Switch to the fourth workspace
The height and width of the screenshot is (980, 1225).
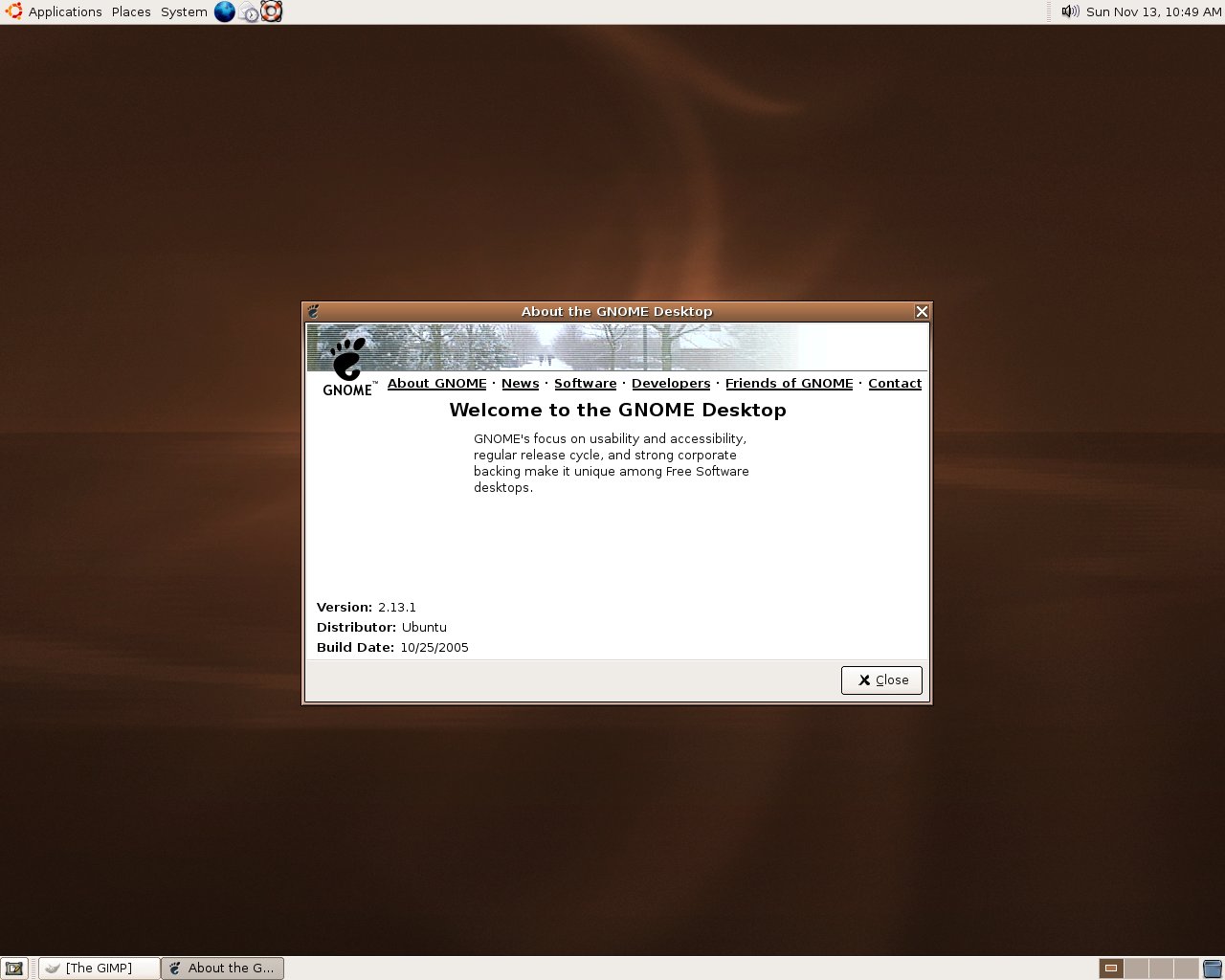pos(1186,969)
